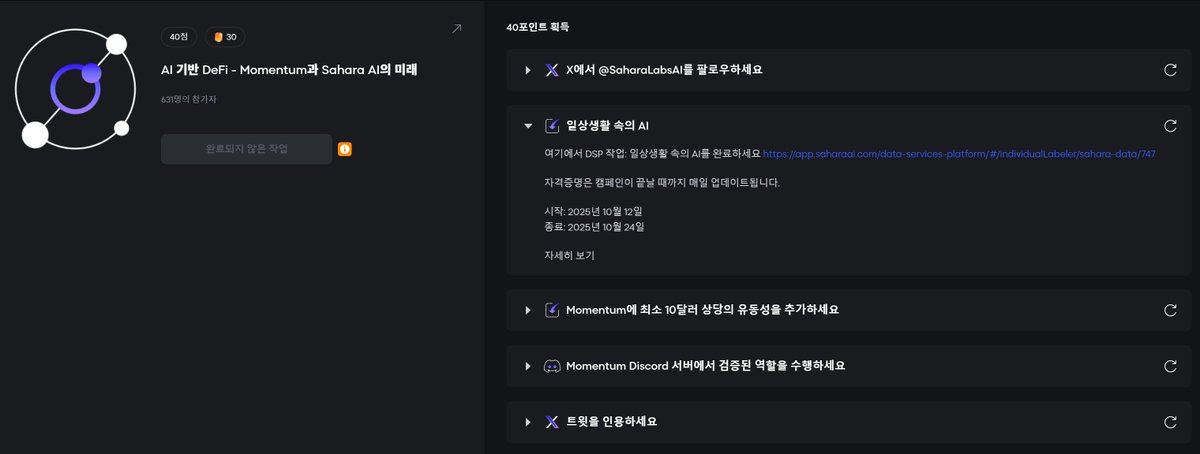Click the orange info icon beside 완료되지 않은 작업
This screenshot has height=454, width=1200.
[345, 149]
